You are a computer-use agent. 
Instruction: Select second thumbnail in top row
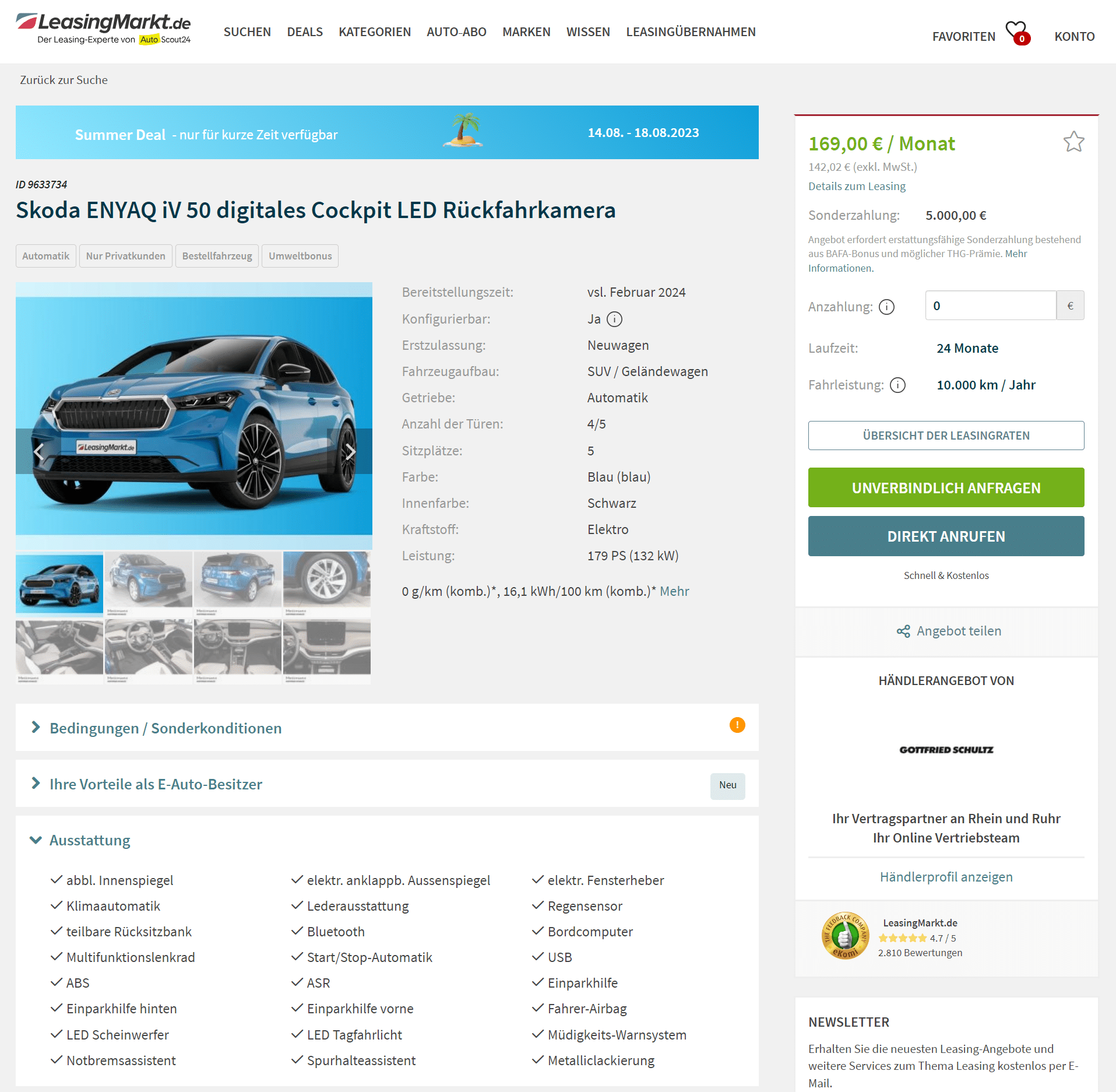[x=149, y=584]
